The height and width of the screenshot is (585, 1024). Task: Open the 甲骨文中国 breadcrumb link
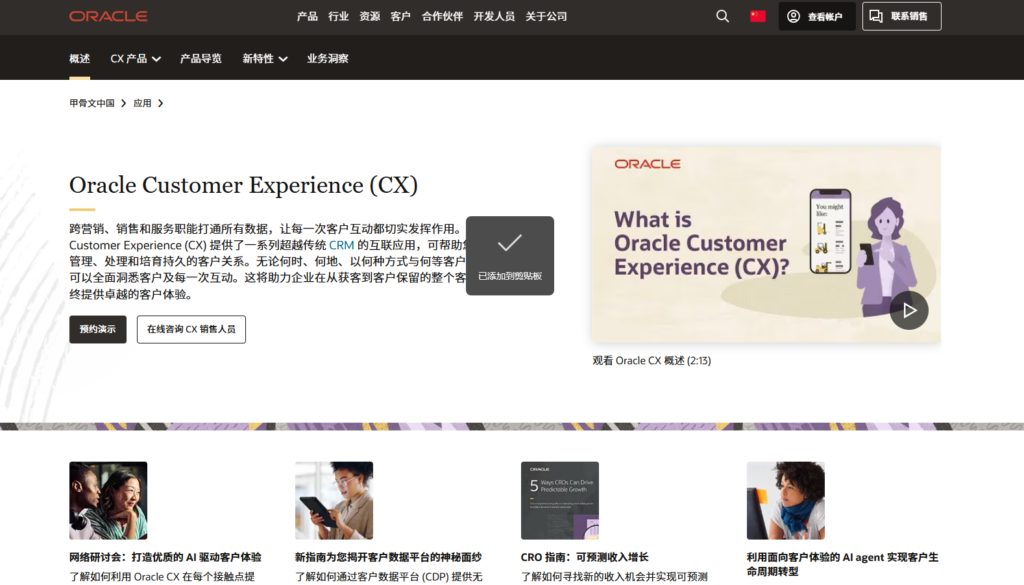[x=91, y=103]
